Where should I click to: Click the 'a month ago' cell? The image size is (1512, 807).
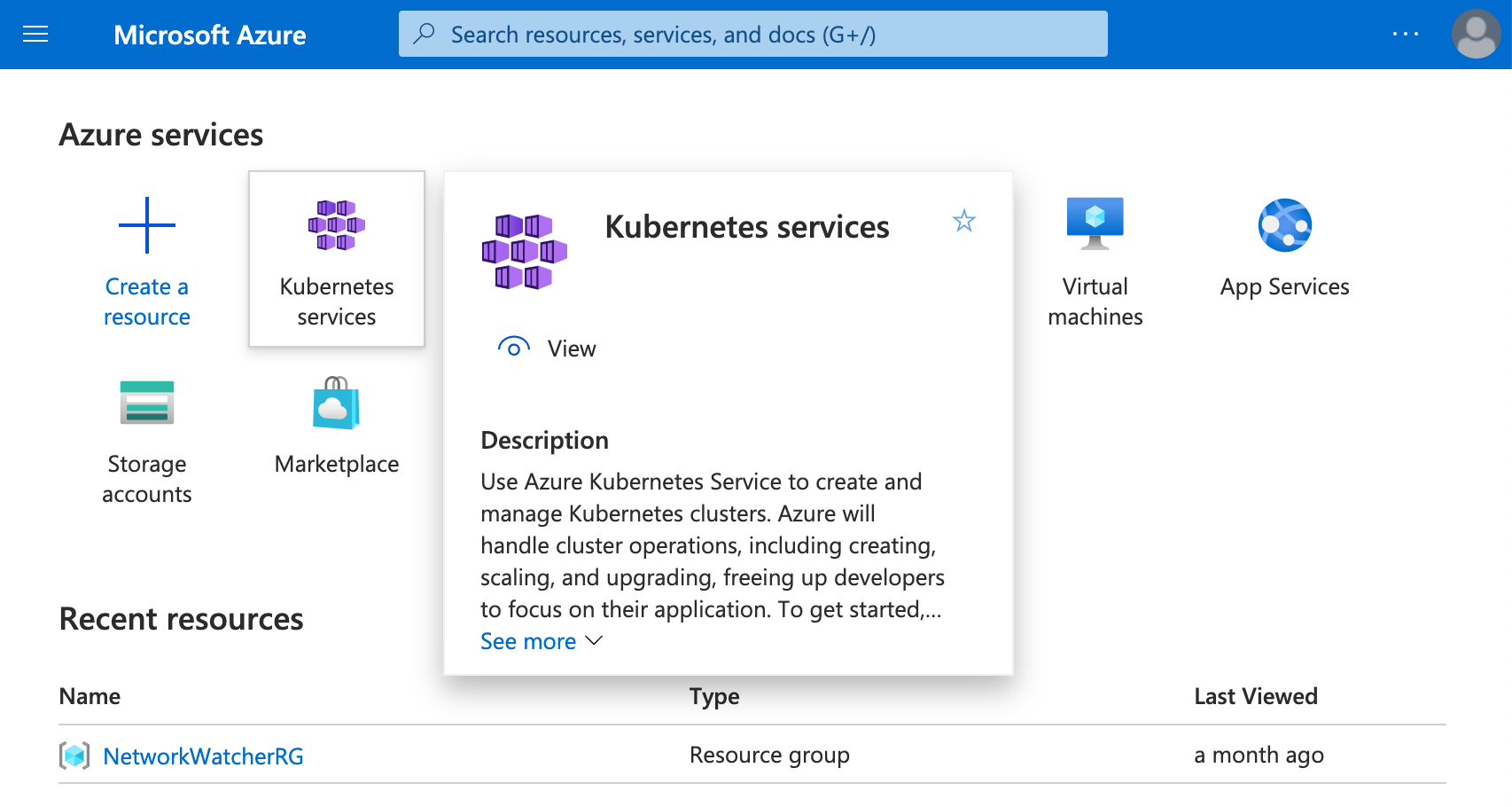(1259, 755)
